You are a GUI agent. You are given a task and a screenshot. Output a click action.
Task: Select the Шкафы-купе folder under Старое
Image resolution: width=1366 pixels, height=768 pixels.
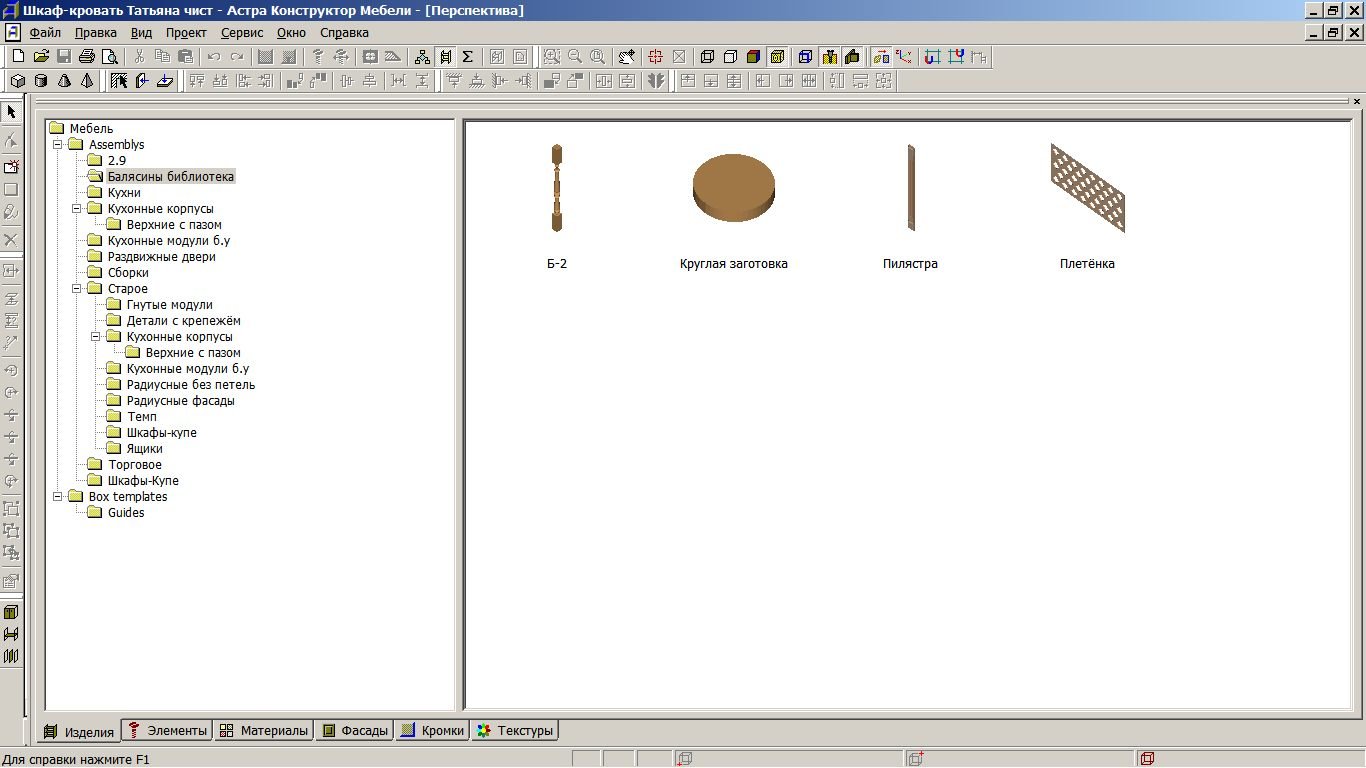161,433
